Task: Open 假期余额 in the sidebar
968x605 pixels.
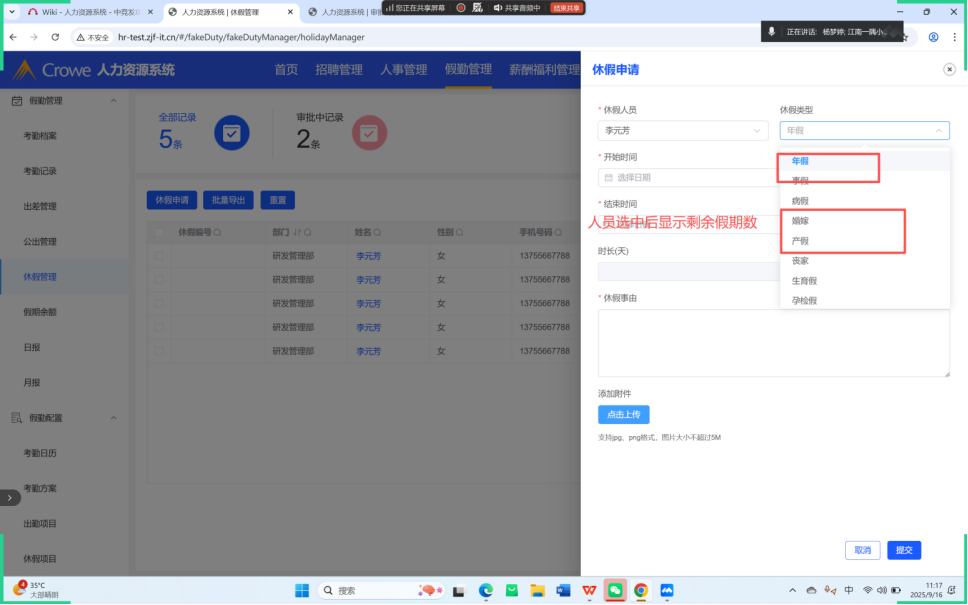Action: [40, 312]
